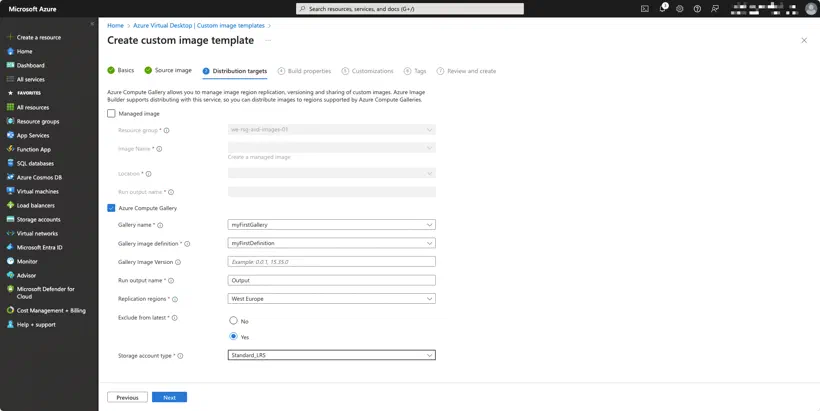Follow the Home breadcrumb link

[116, 26]
